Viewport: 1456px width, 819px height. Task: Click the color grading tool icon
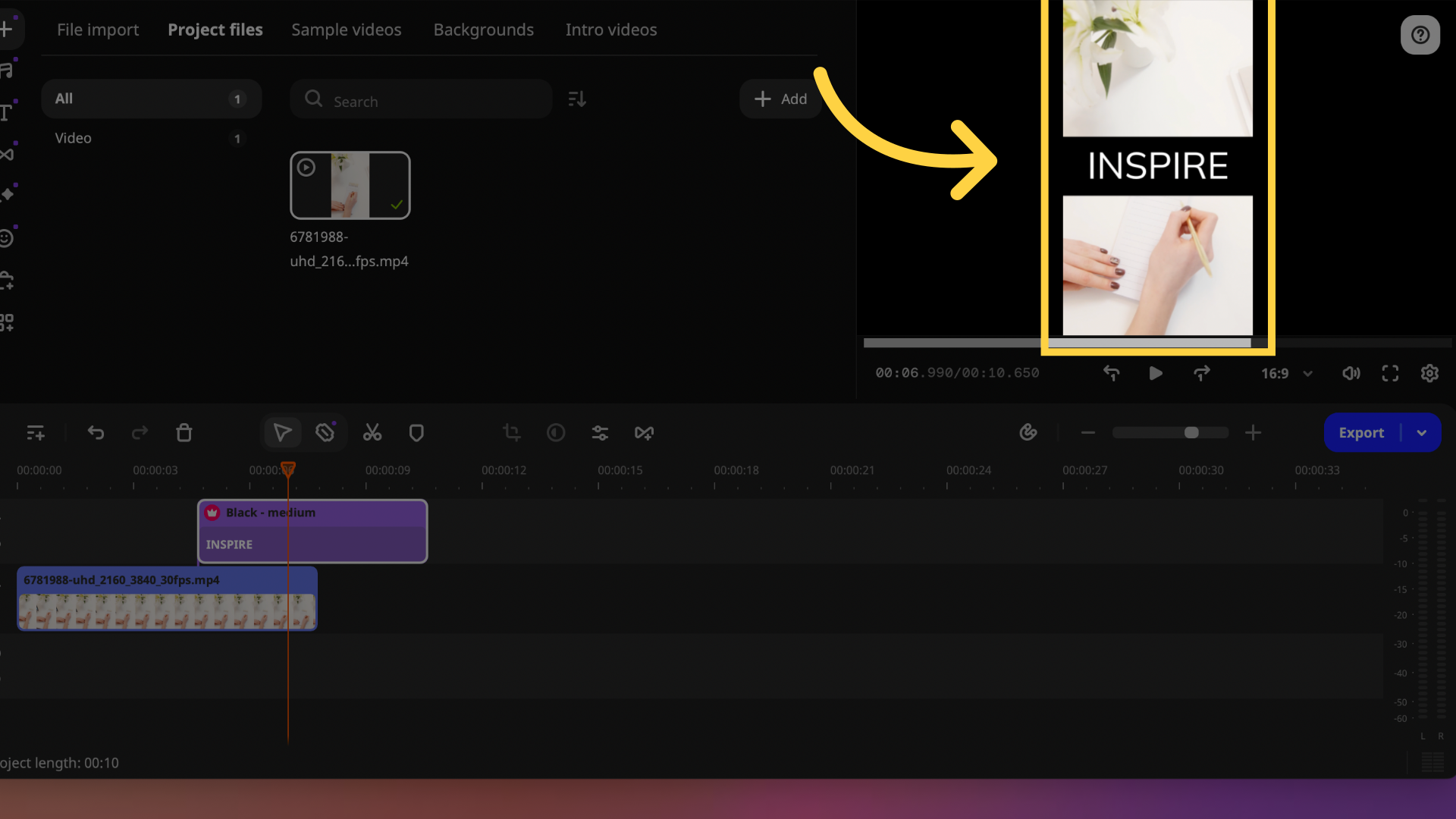556,432
